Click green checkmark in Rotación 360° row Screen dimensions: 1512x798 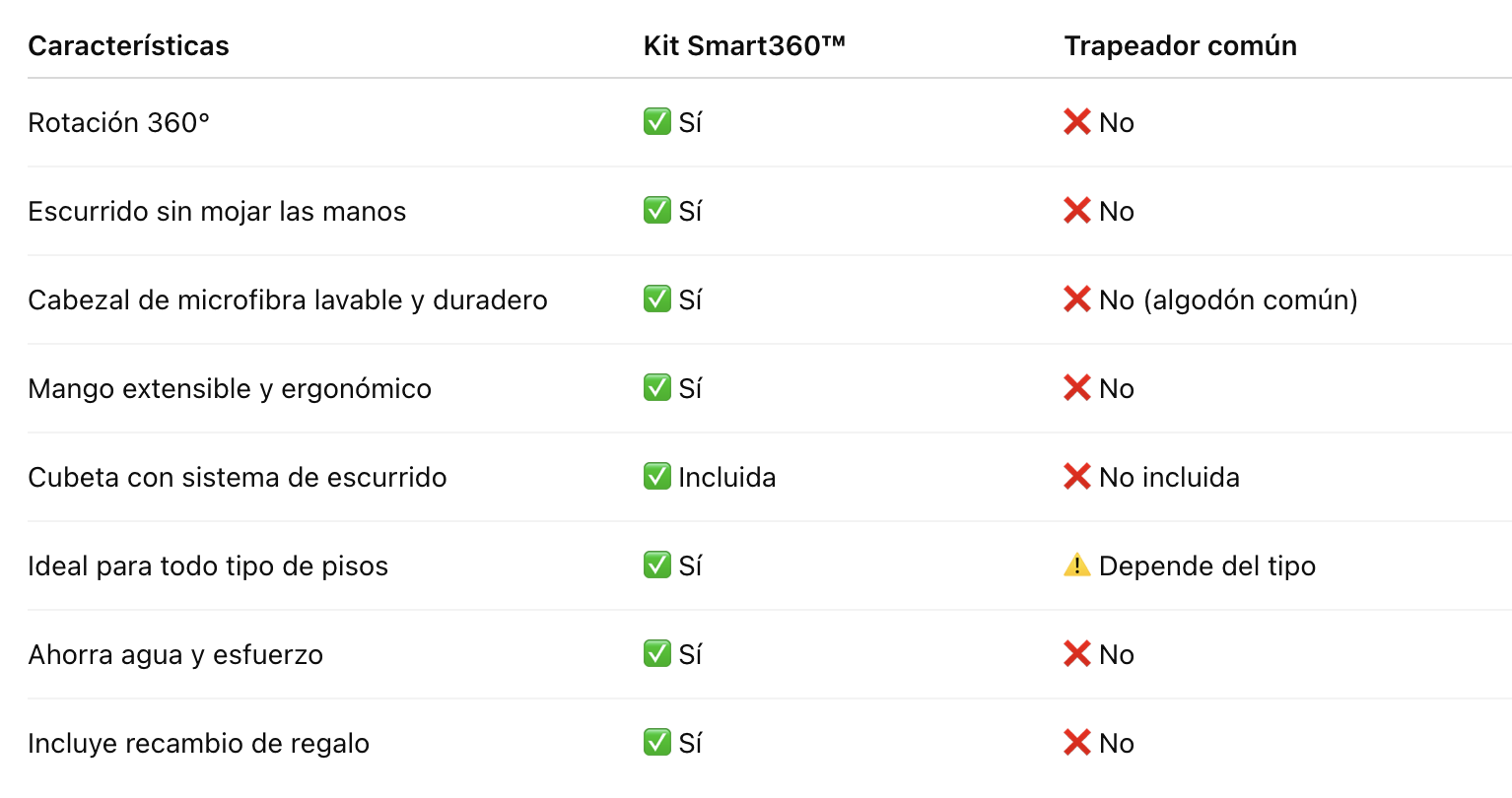pos(657,122)
